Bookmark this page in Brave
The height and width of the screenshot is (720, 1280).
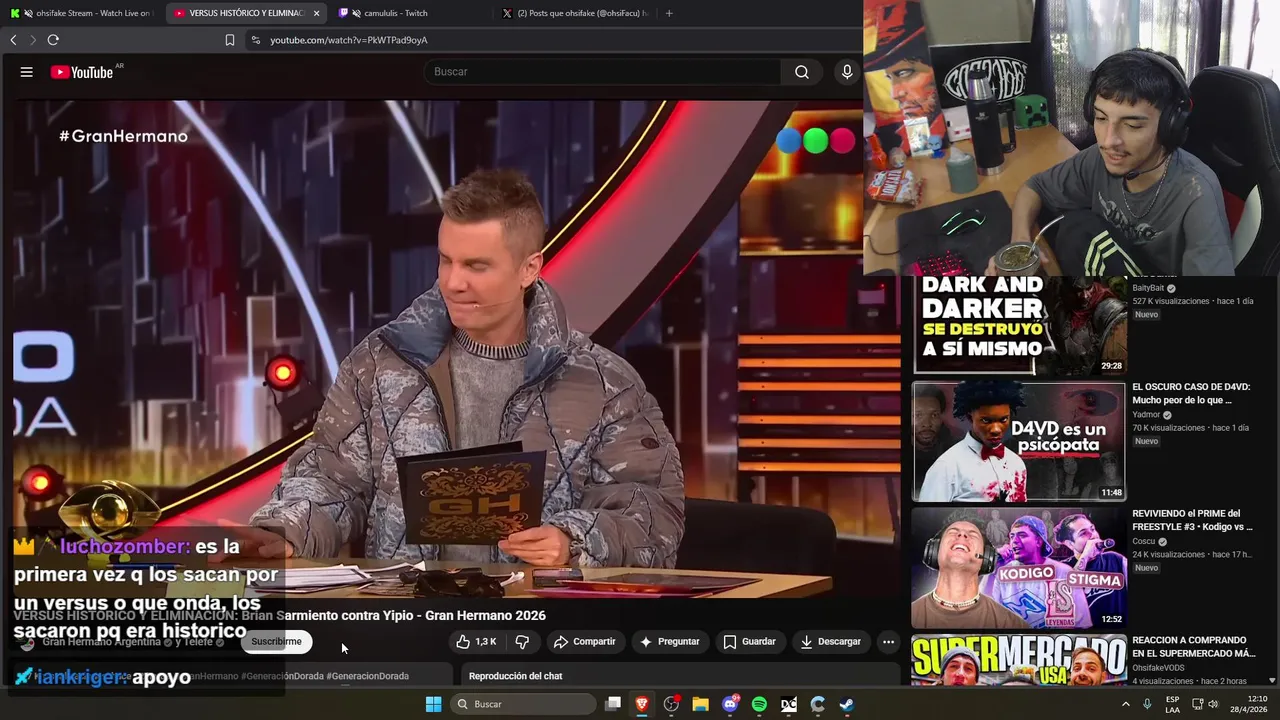[x=230, y=40]
